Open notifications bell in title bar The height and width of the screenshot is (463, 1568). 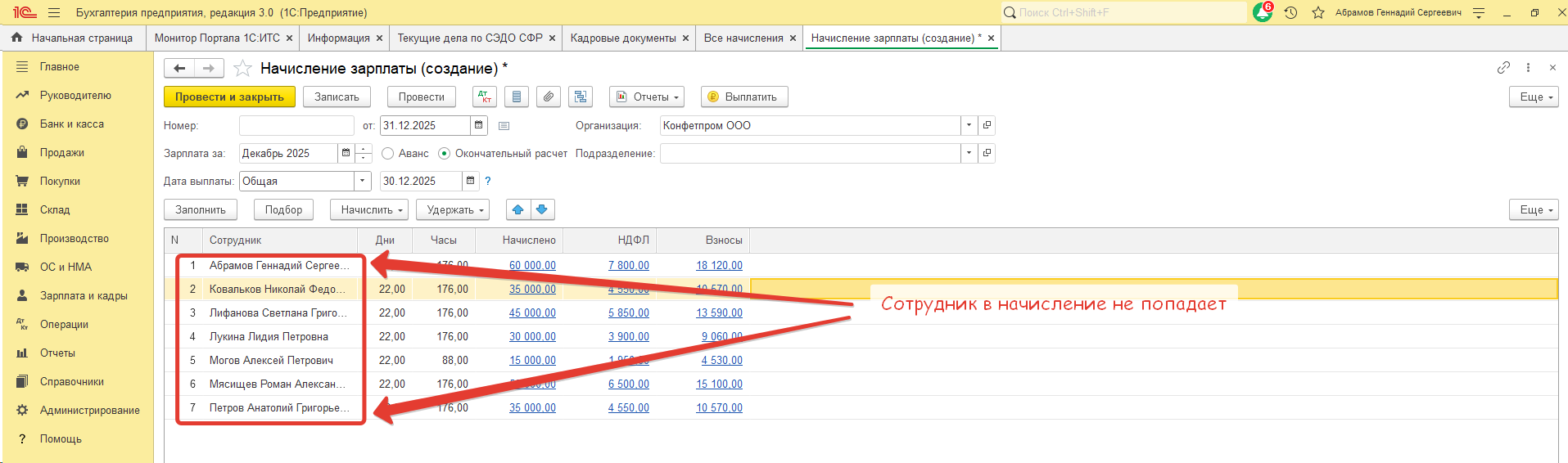pyautogui.click(x=1262, y=13)
